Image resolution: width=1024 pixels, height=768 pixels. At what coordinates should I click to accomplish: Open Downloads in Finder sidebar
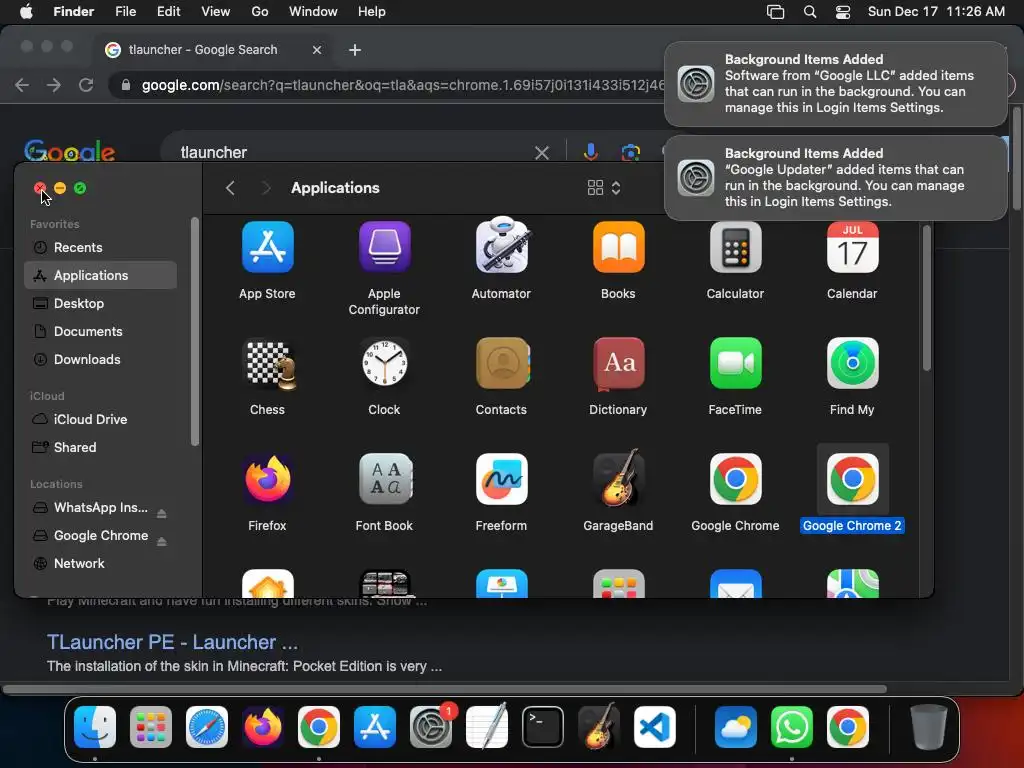click(x=101, y=360)
